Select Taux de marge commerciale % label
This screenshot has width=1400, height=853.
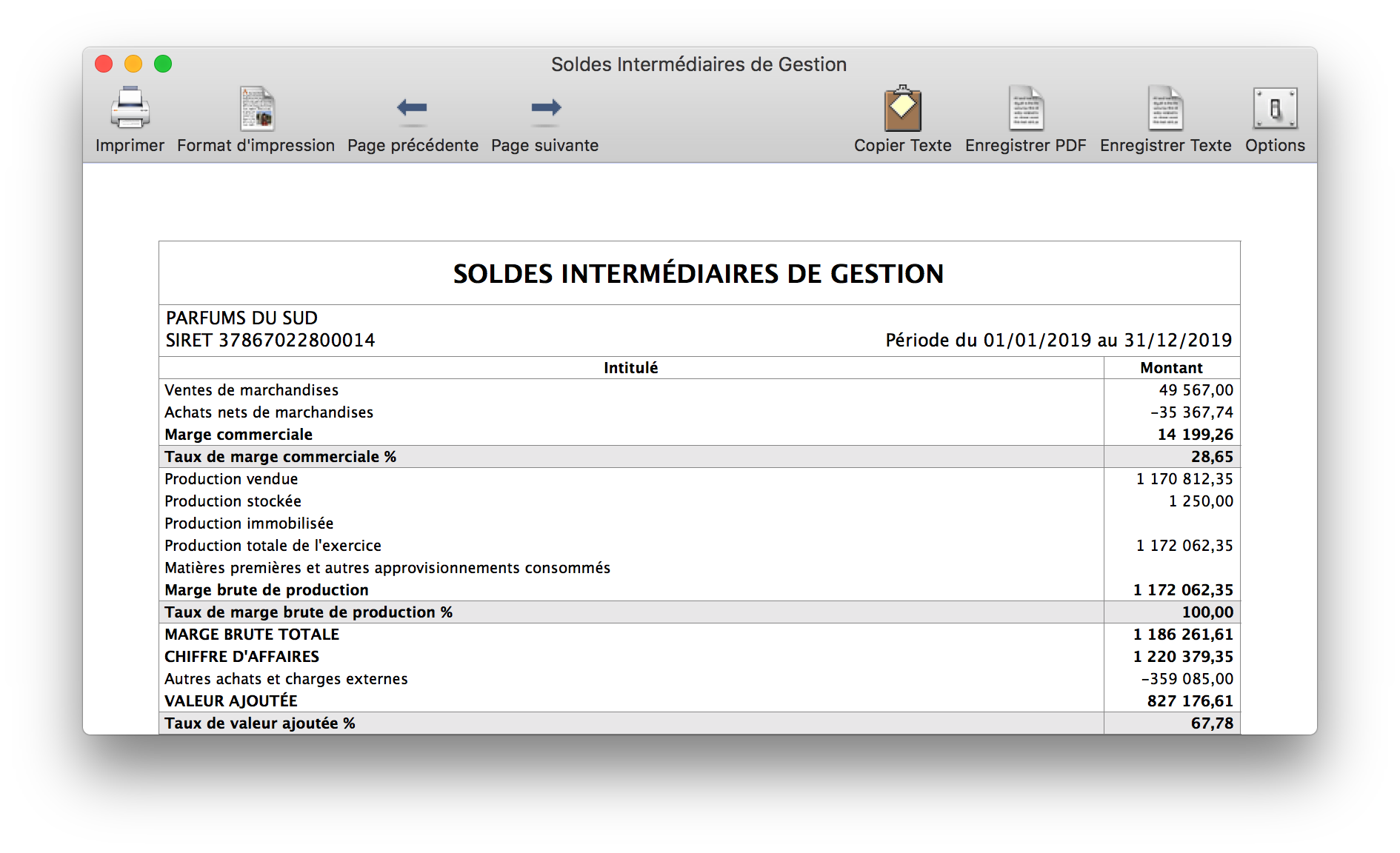click(x=281, y=457)
